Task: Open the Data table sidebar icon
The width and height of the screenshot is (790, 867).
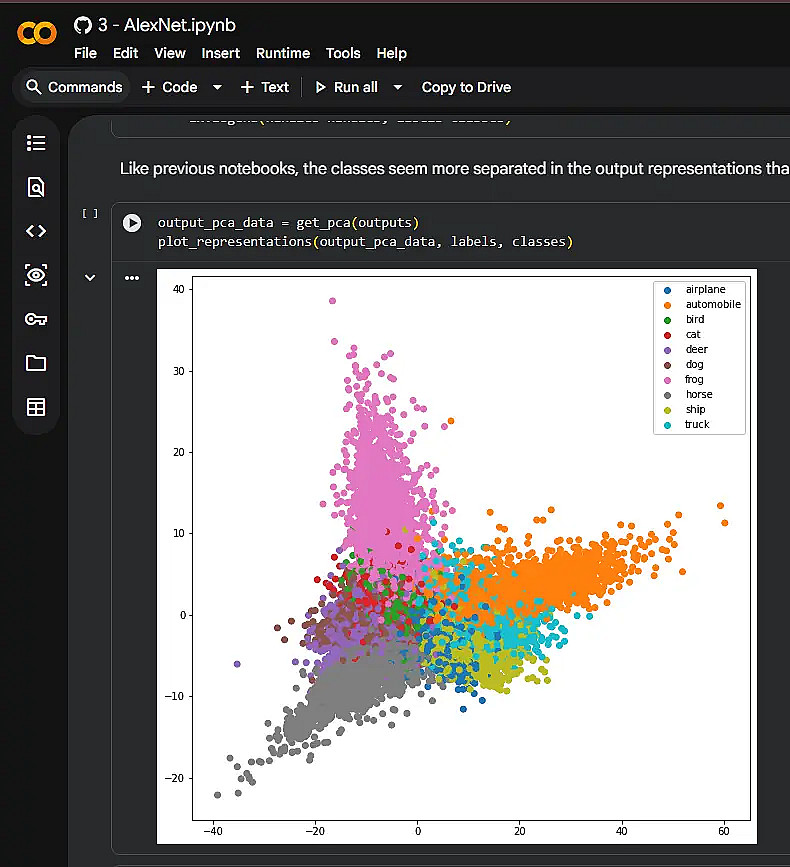Action: [x=36, y=407]
